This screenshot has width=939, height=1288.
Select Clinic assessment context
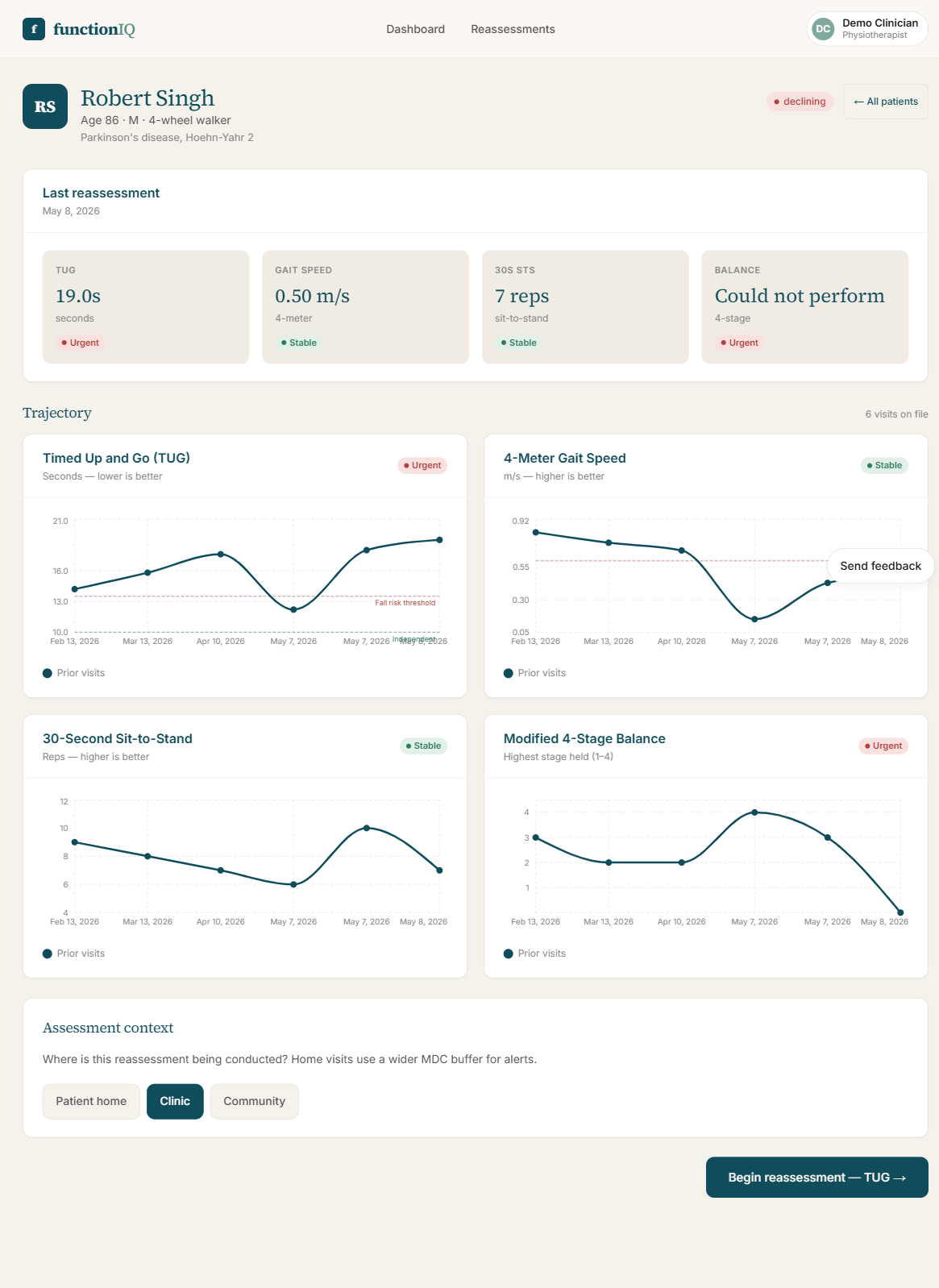tap(175, 1101)
